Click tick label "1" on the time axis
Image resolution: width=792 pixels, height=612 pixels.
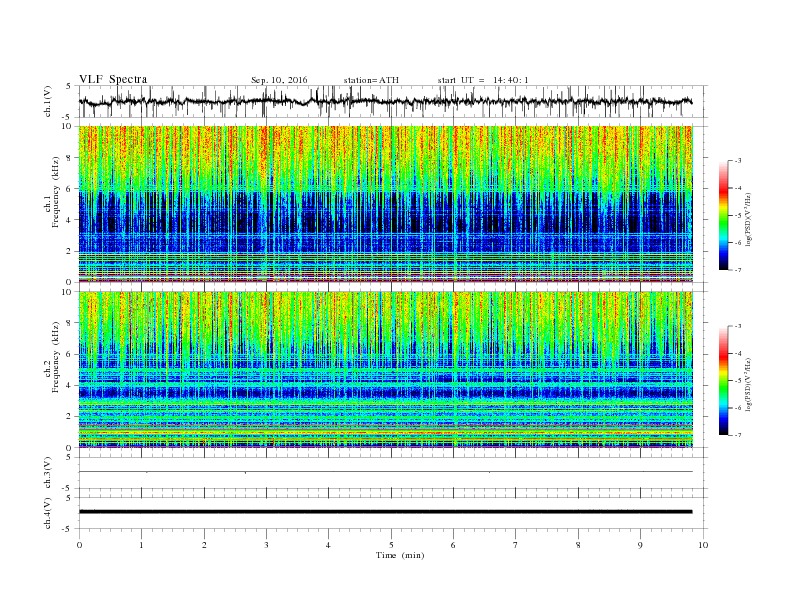[x=141, y=545]
